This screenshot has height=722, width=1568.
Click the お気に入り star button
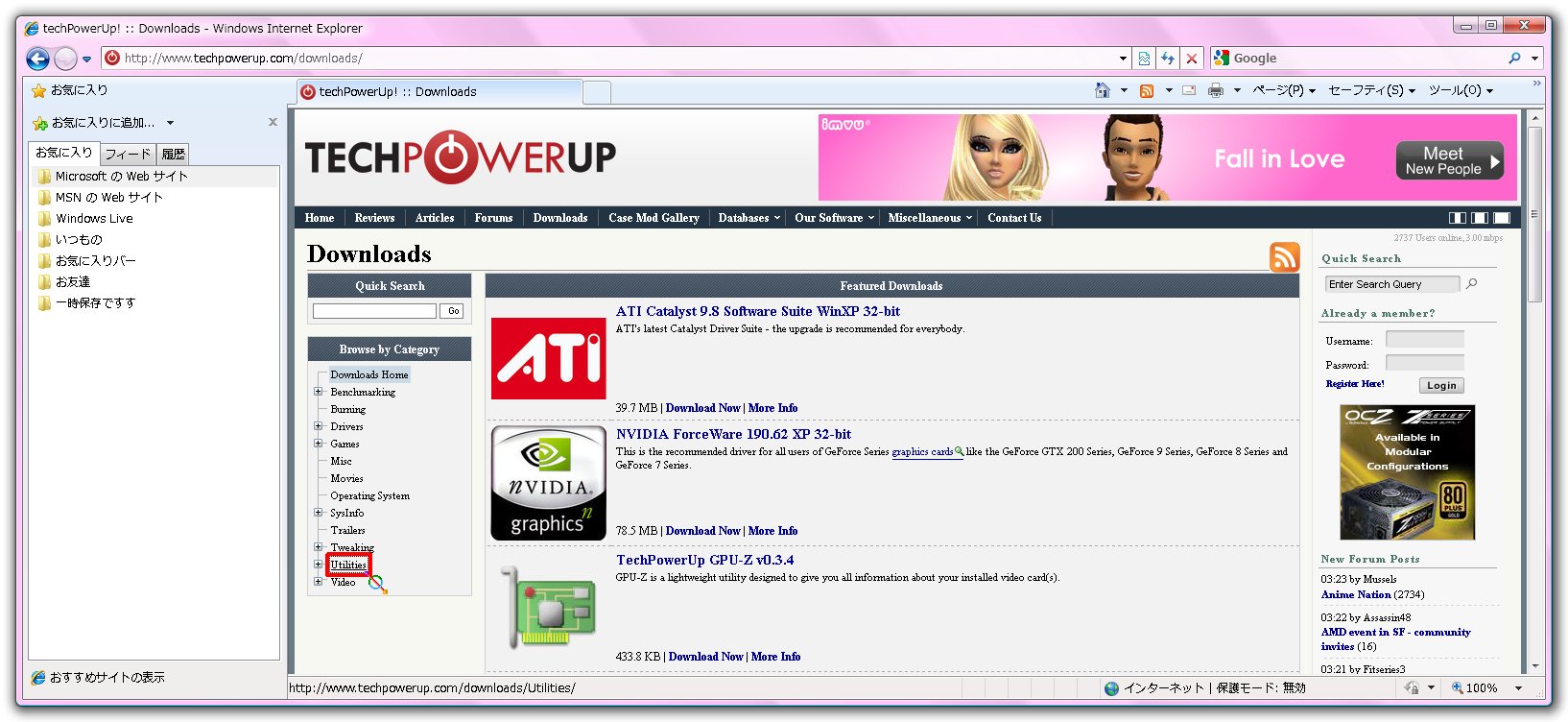(70, 90)
